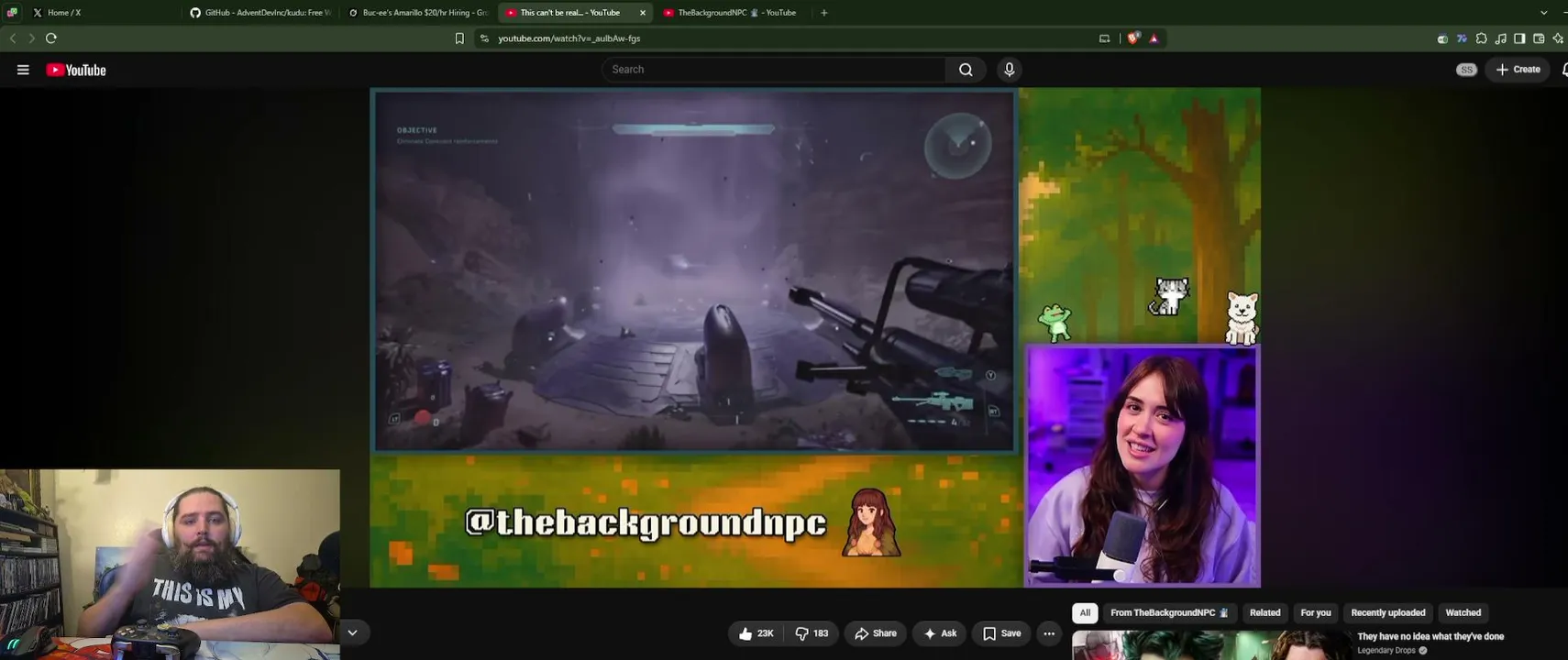
Task: Close the "This can't be real" tab
Action: click(x=643, y=13)
